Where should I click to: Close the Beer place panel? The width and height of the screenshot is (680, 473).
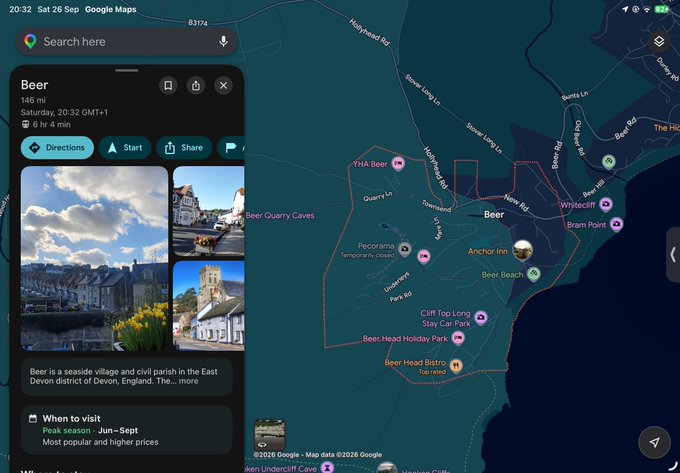pos(223,85)
